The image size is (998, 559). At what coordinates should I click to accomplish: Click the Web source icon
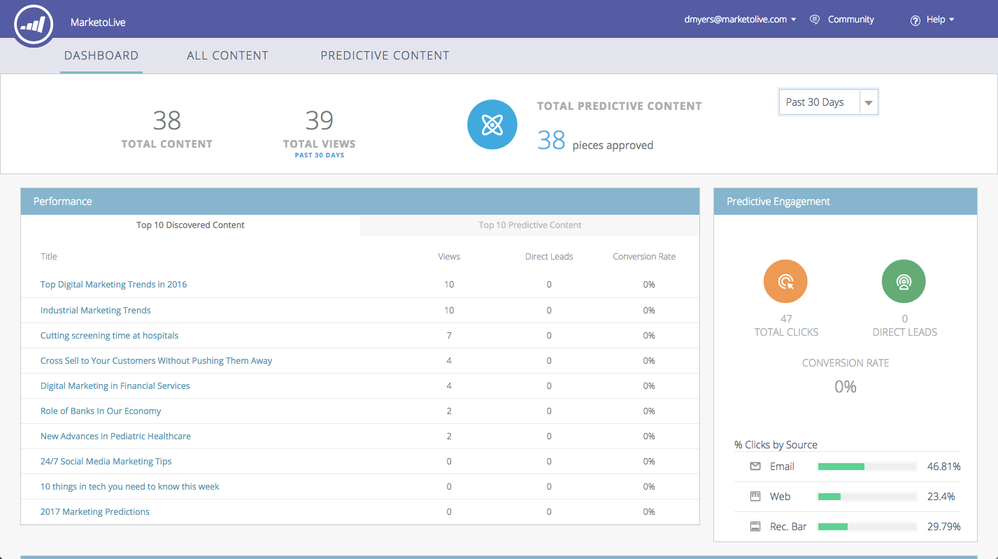tap(755, 496)
